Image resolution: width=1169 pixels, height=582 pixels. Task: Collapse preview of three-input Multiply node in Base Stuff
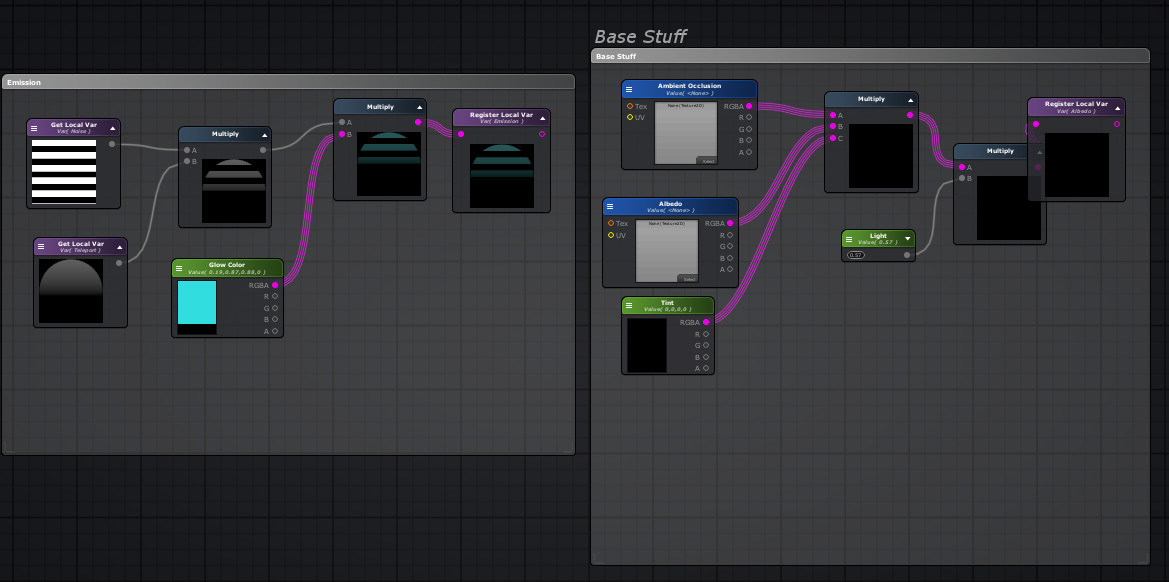coord(910,100)
